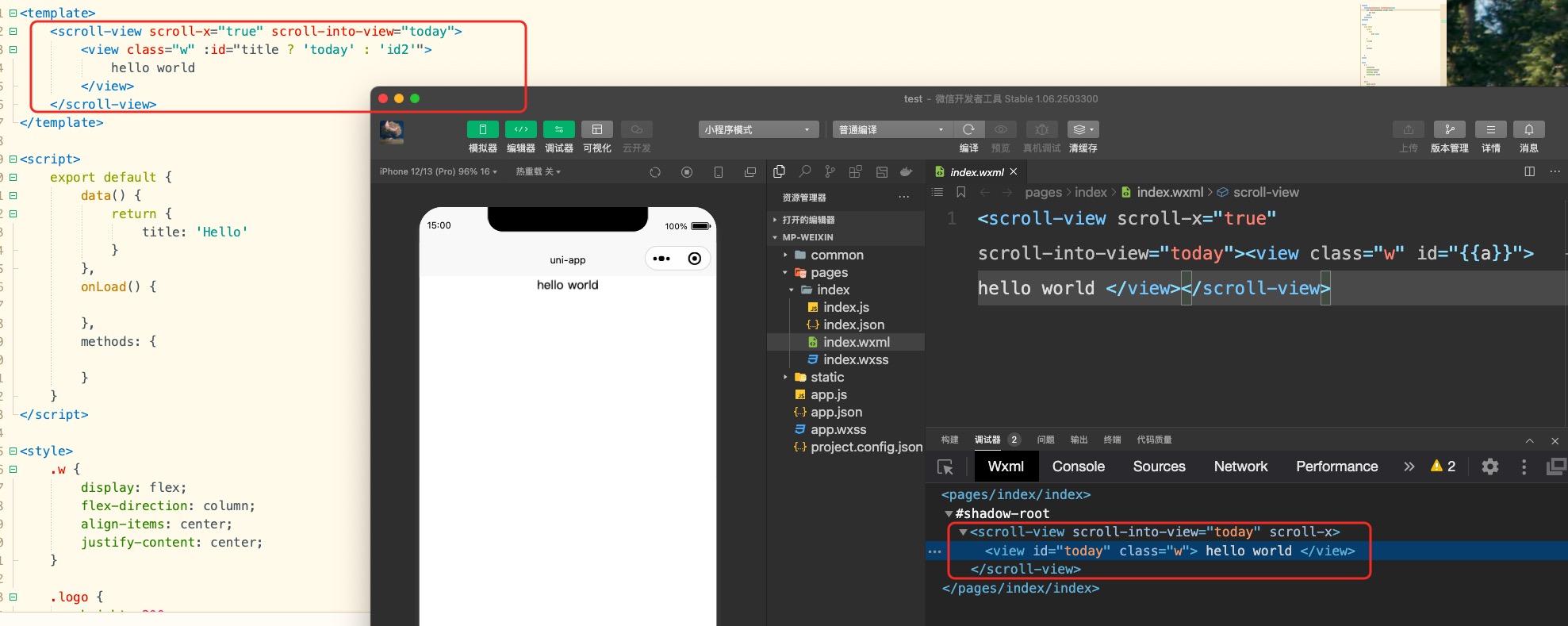Open the 清缓存 clear cache dropdown

click(x=1083, y=129)
